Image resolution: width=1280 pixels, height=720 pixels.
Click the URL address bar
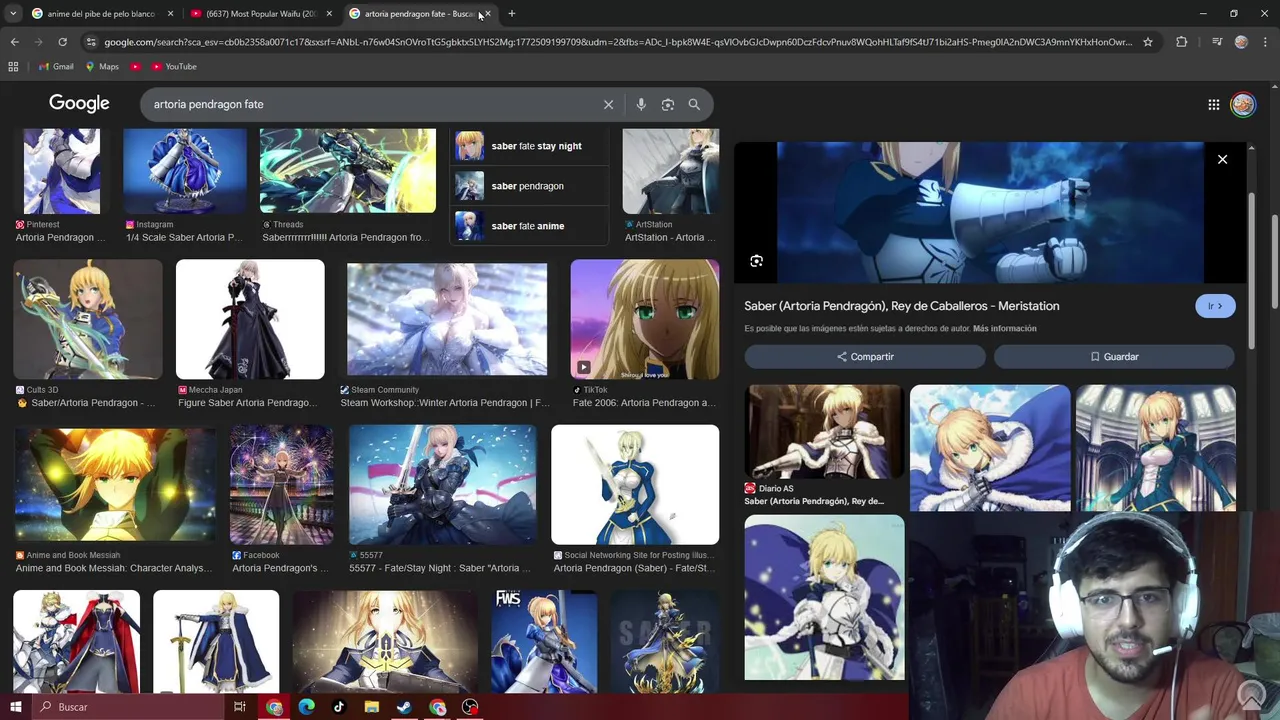click(x=618, y=42)
